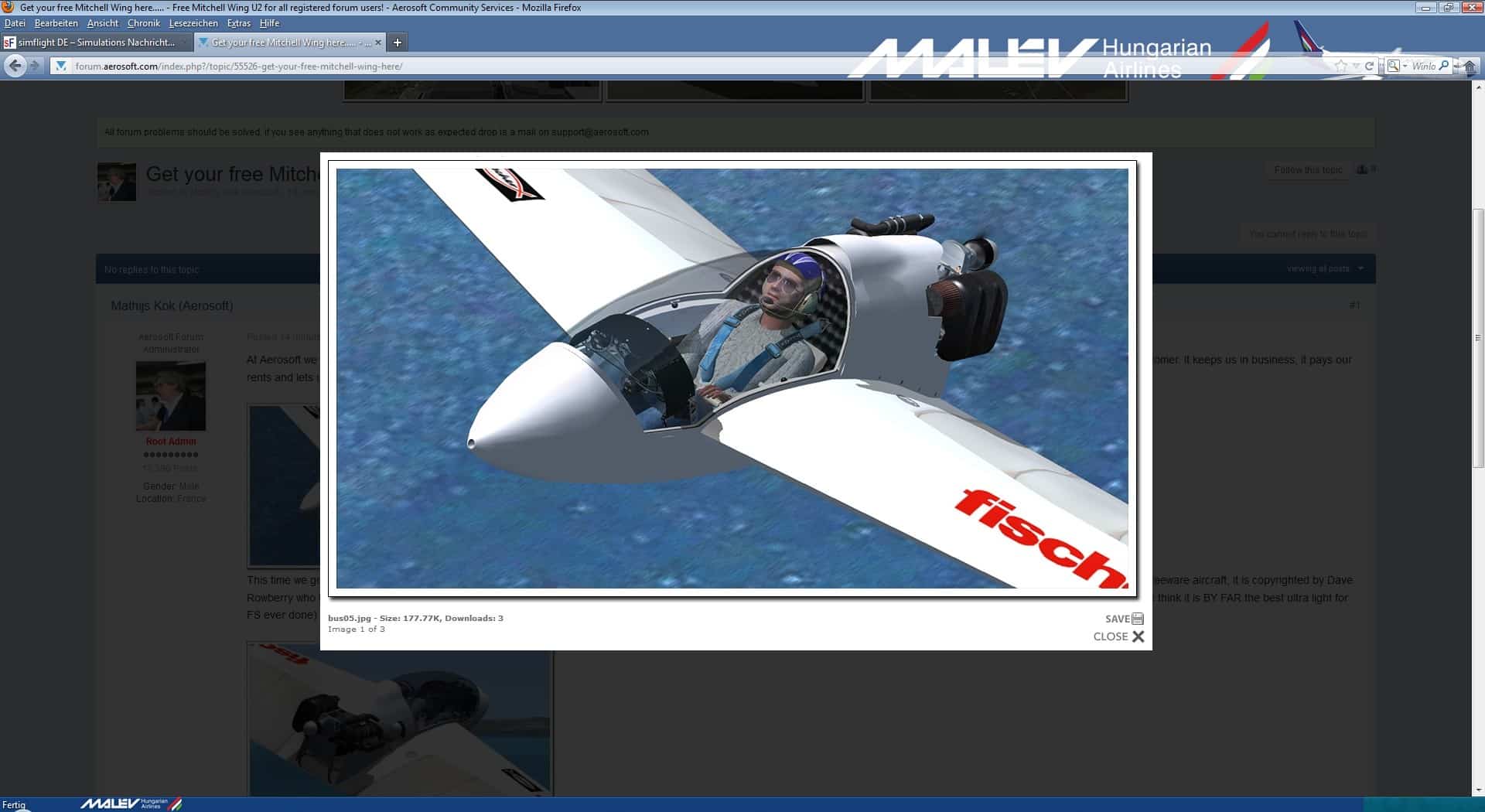Switch to the simflight DE tab

point(95,43)
